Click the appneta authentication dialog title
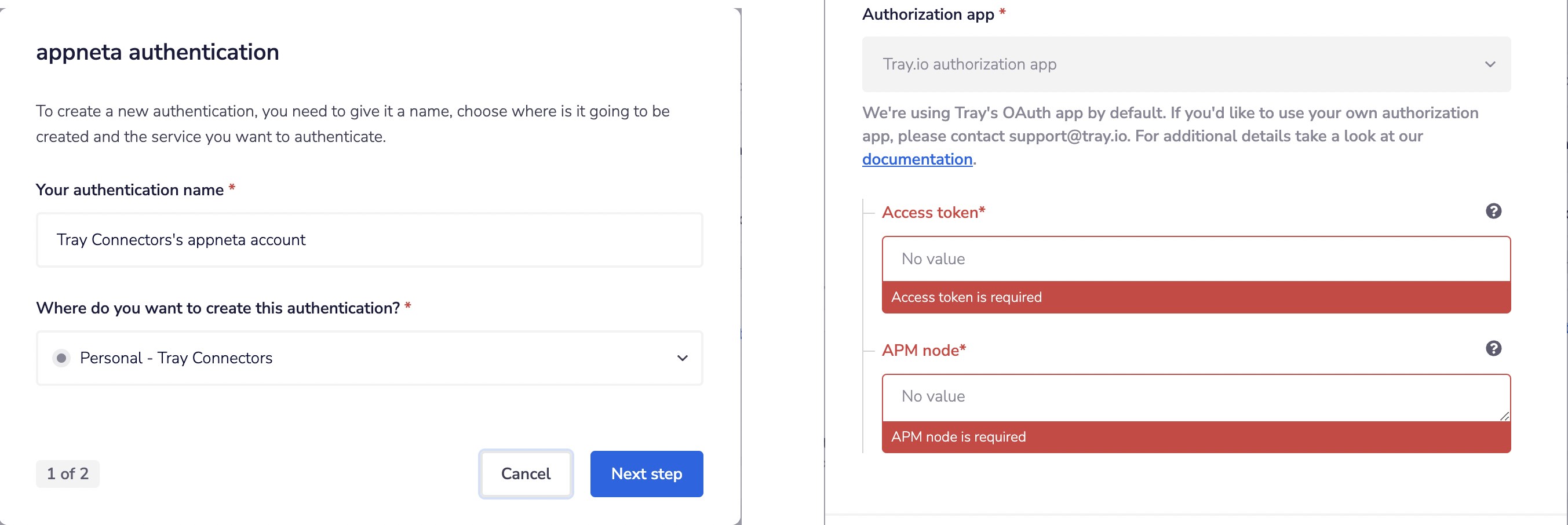1568x525 pixels. pyautogui.click(x=157, y=52)
